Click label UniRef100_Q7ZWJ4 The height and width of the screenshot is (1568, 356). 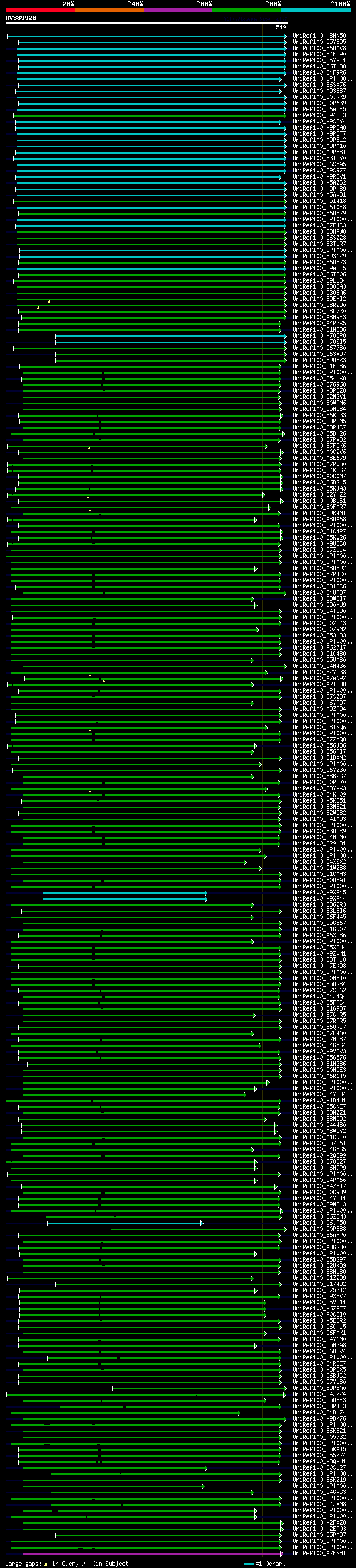[x=319, y=550]
